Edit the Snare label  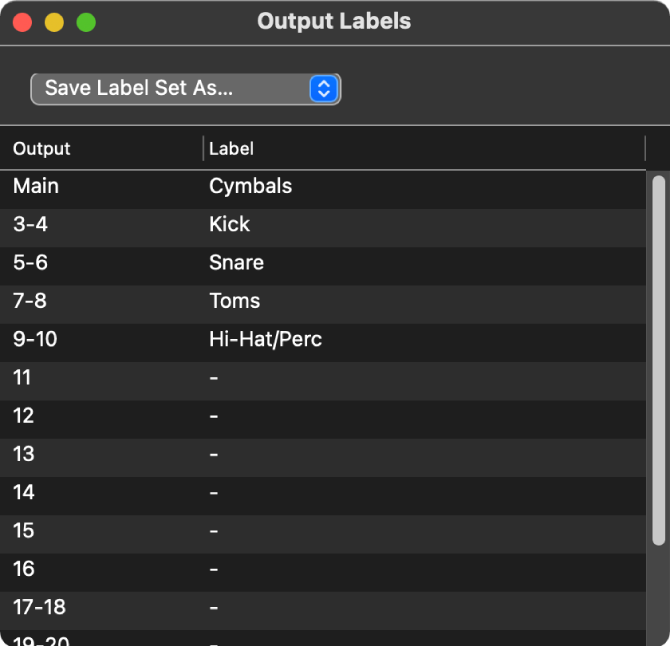click(x=236, y=263)
